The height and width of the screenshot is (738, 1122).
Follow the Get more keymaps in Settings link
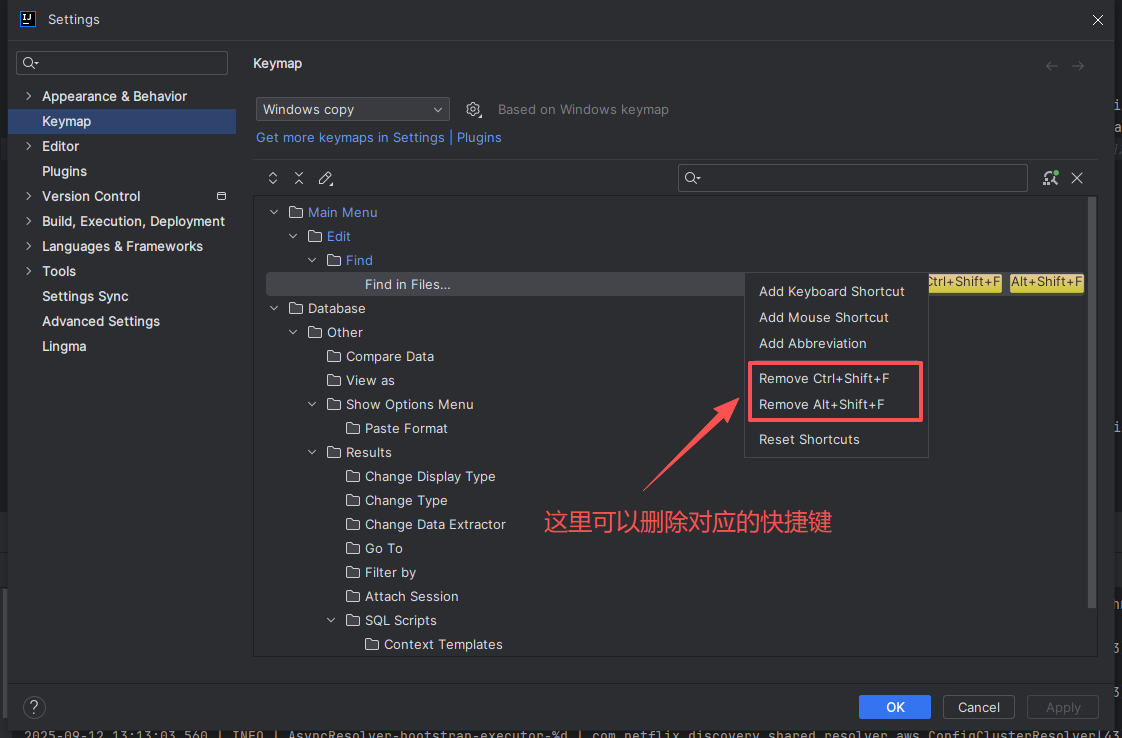350,137
